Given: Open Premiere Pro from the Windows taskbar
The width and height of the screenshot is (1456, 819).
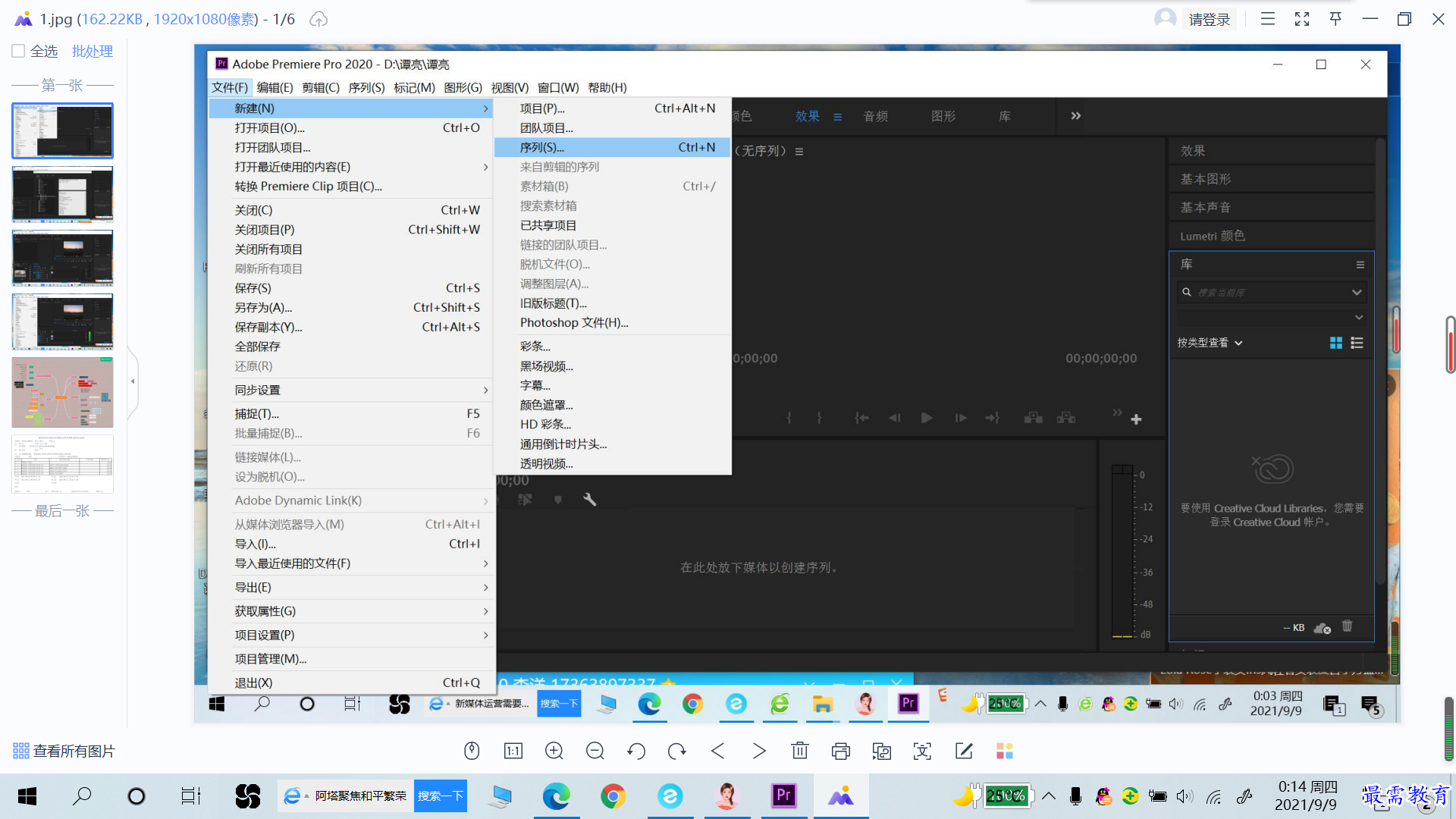Looking at the screenshot, I should point(783,795).
